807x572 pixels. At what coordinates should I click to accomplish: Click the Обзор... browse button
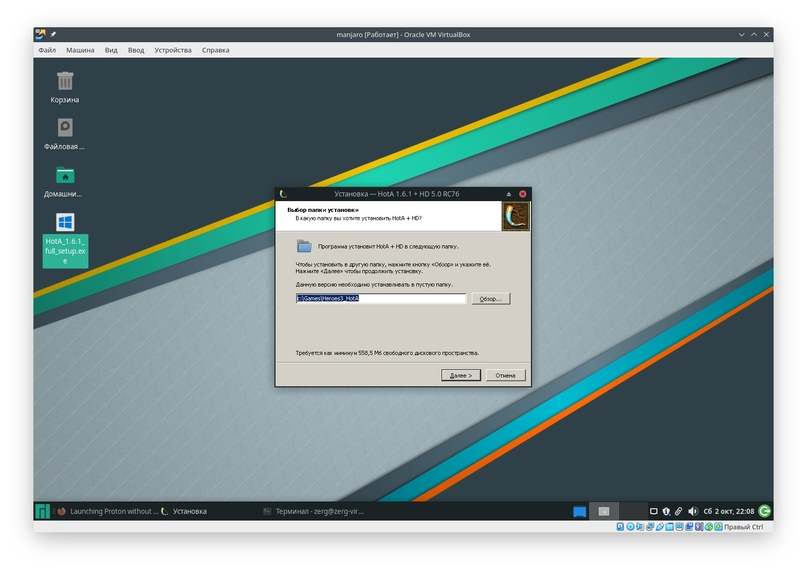tap(491, 299)
